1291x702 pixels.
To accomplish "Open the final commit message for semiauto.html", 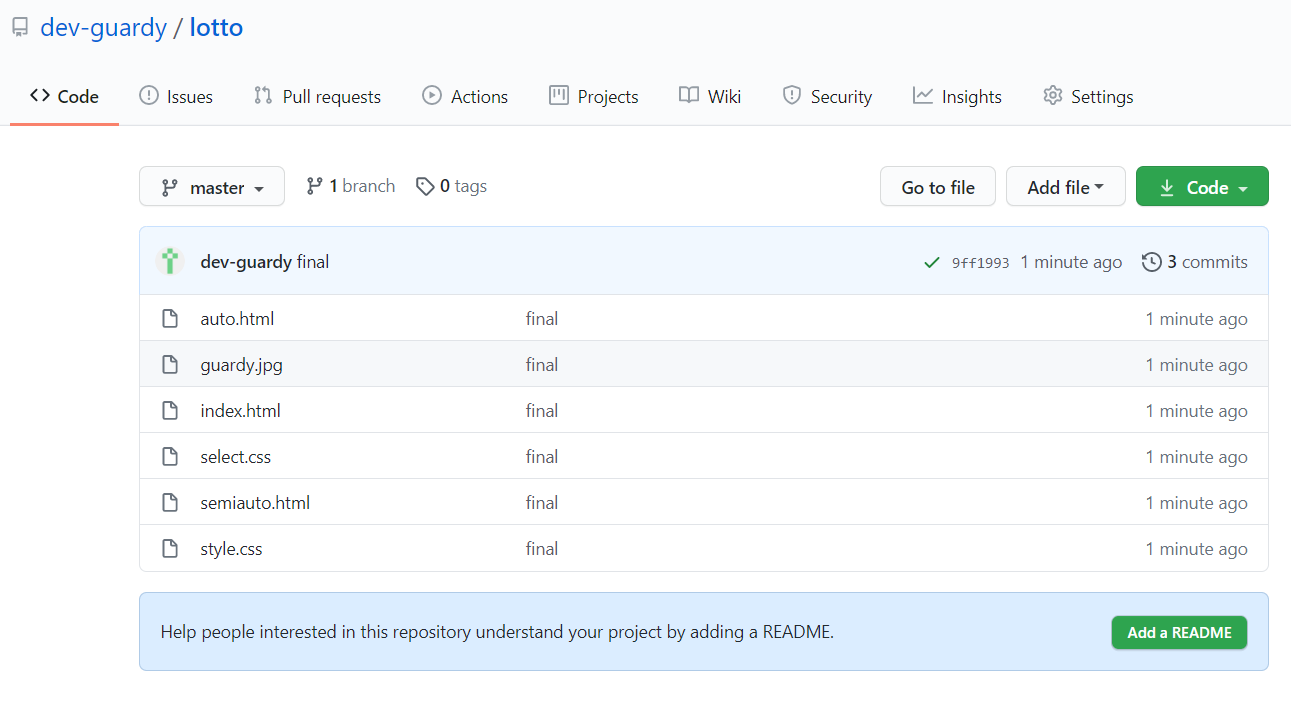I will click(542, 503).
